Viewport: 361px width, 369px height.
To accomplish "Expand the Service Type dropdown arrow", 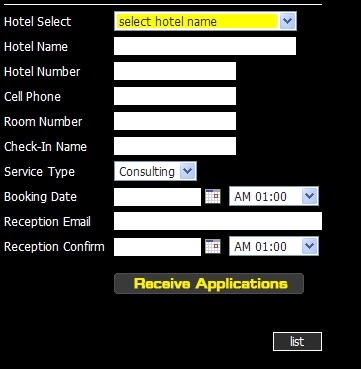I will [187, 171].
